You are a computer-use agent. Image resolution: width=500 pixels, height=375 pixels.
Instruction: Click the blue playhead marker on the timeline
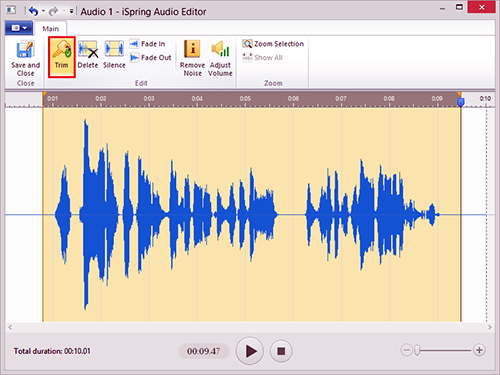(x=461, y=102)
